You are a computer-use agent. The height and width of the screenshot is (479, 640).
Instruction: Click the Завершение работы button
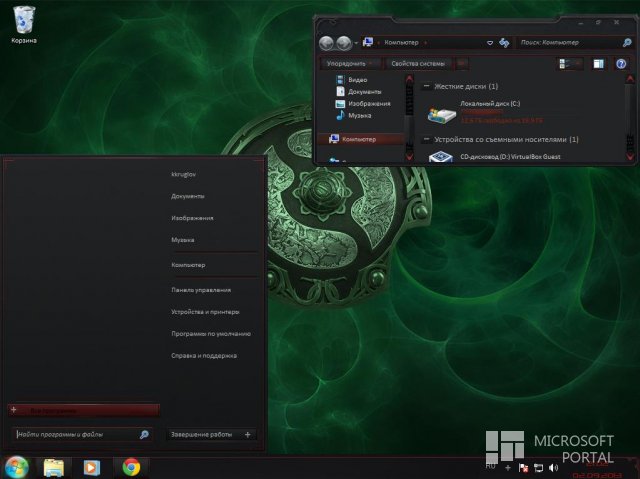tap(202, 435)
